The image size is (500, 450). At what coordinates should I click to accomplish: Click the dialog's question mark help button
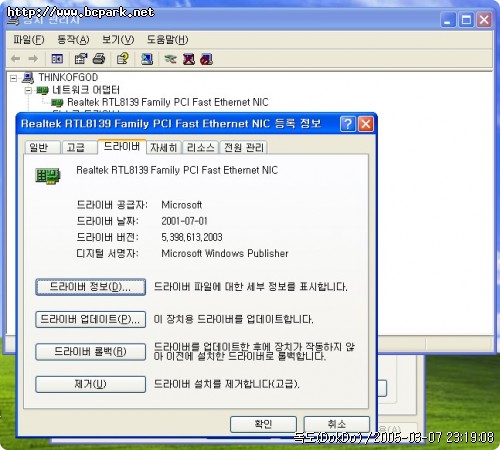pyautogui.click(x=348, y=124)
